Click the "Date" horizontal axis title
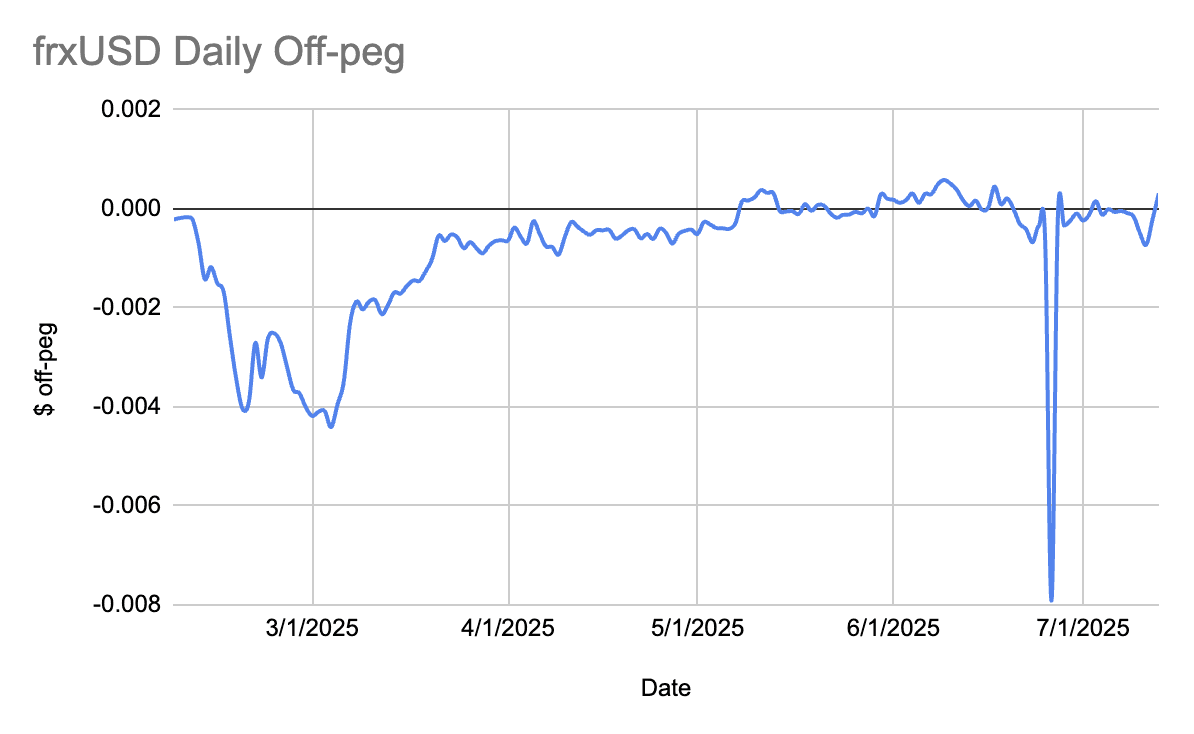The image size is (1194, 734). [x=665, y=688]
